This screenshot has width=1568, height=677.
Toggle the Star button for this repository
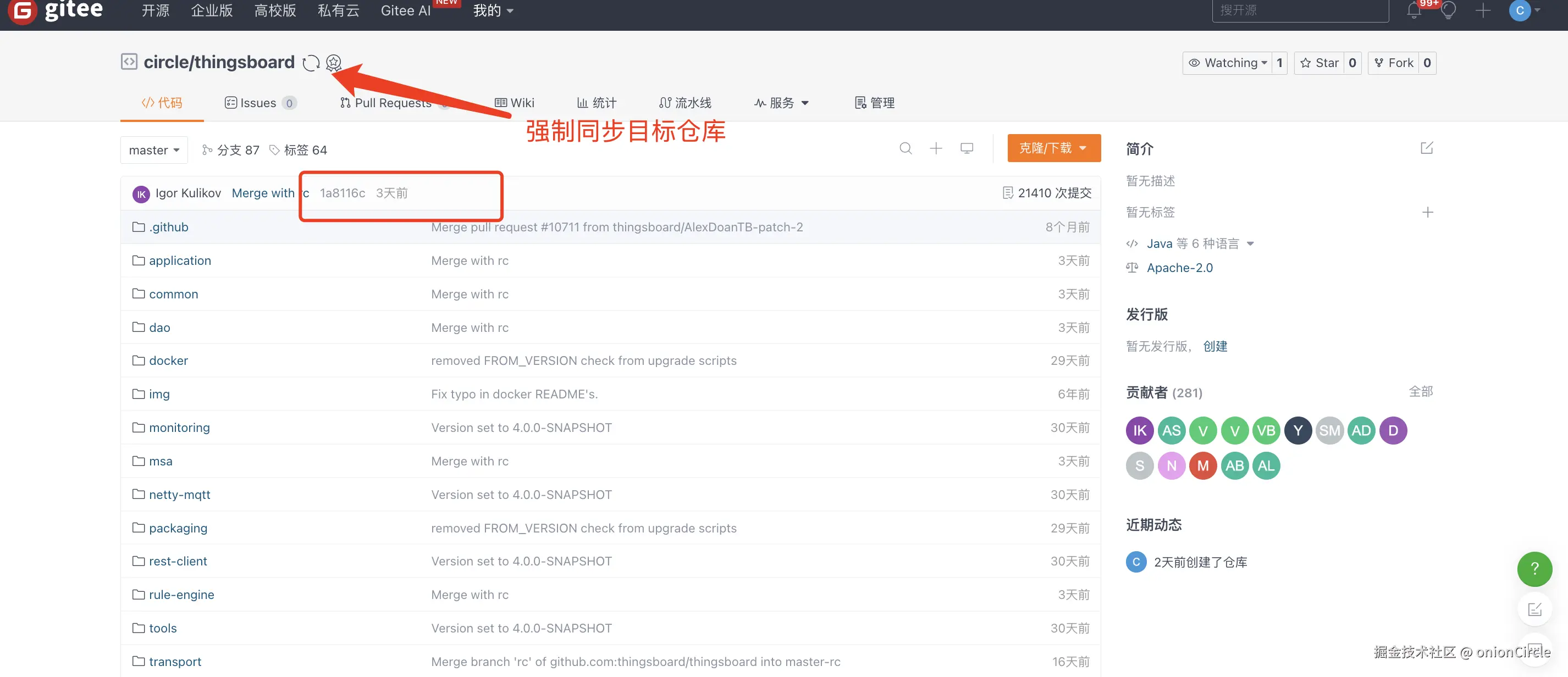(1319, 63)
